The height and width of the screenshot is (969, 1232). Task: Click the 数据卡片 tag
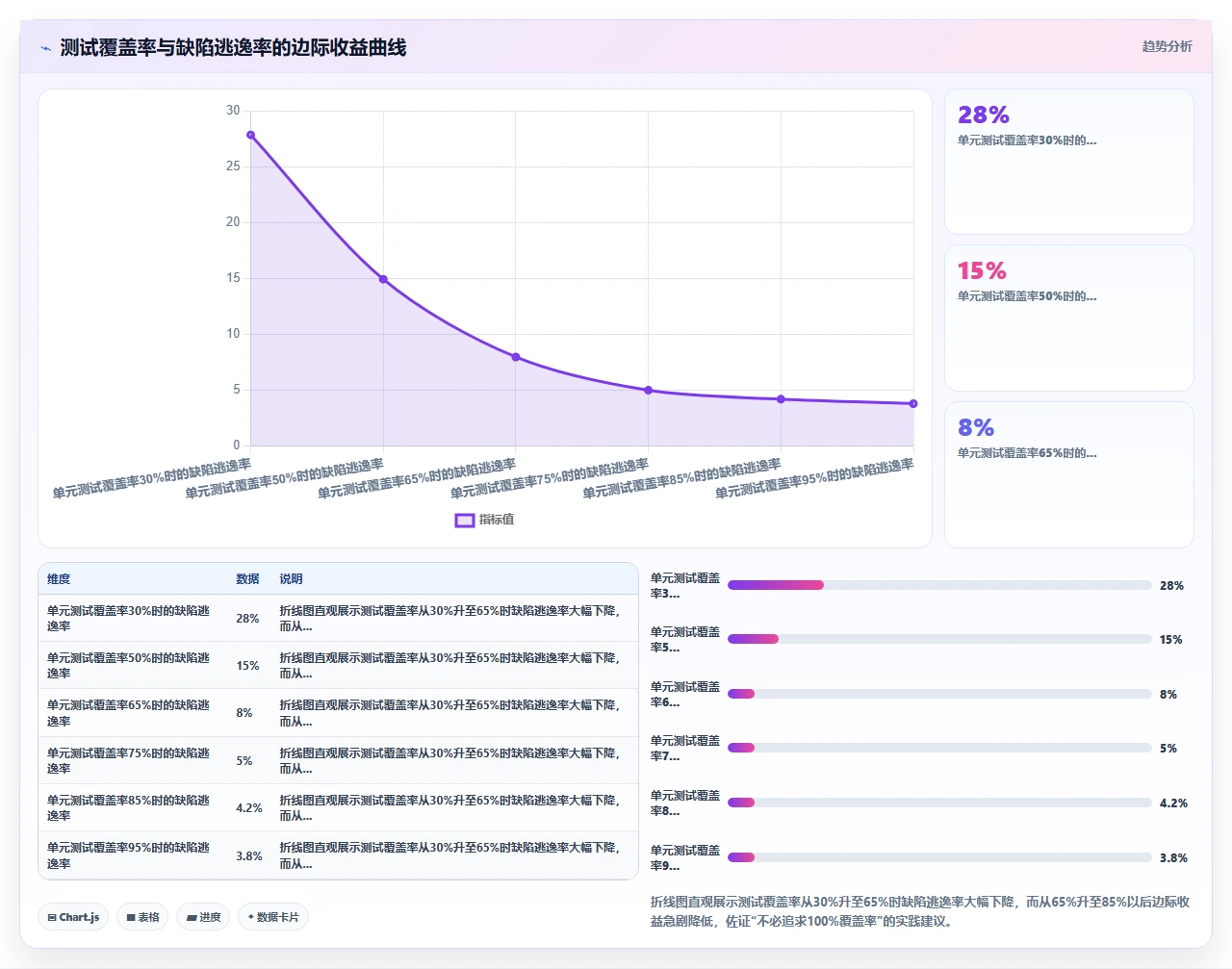tap(273, 917)
